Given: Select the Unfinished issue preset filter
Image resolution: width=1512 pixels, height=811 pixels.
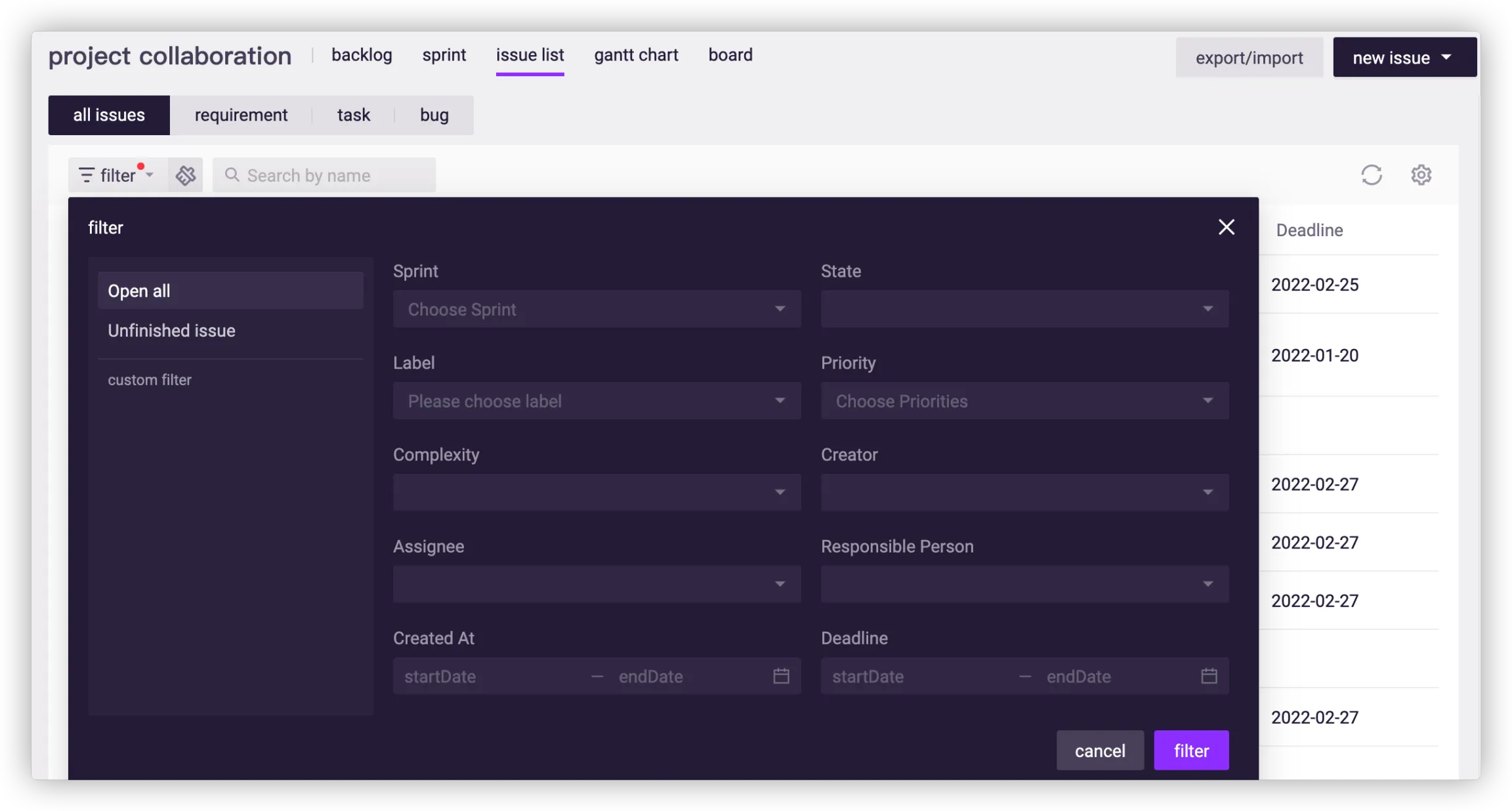Looking at the screenshot, I should point(171,331).
